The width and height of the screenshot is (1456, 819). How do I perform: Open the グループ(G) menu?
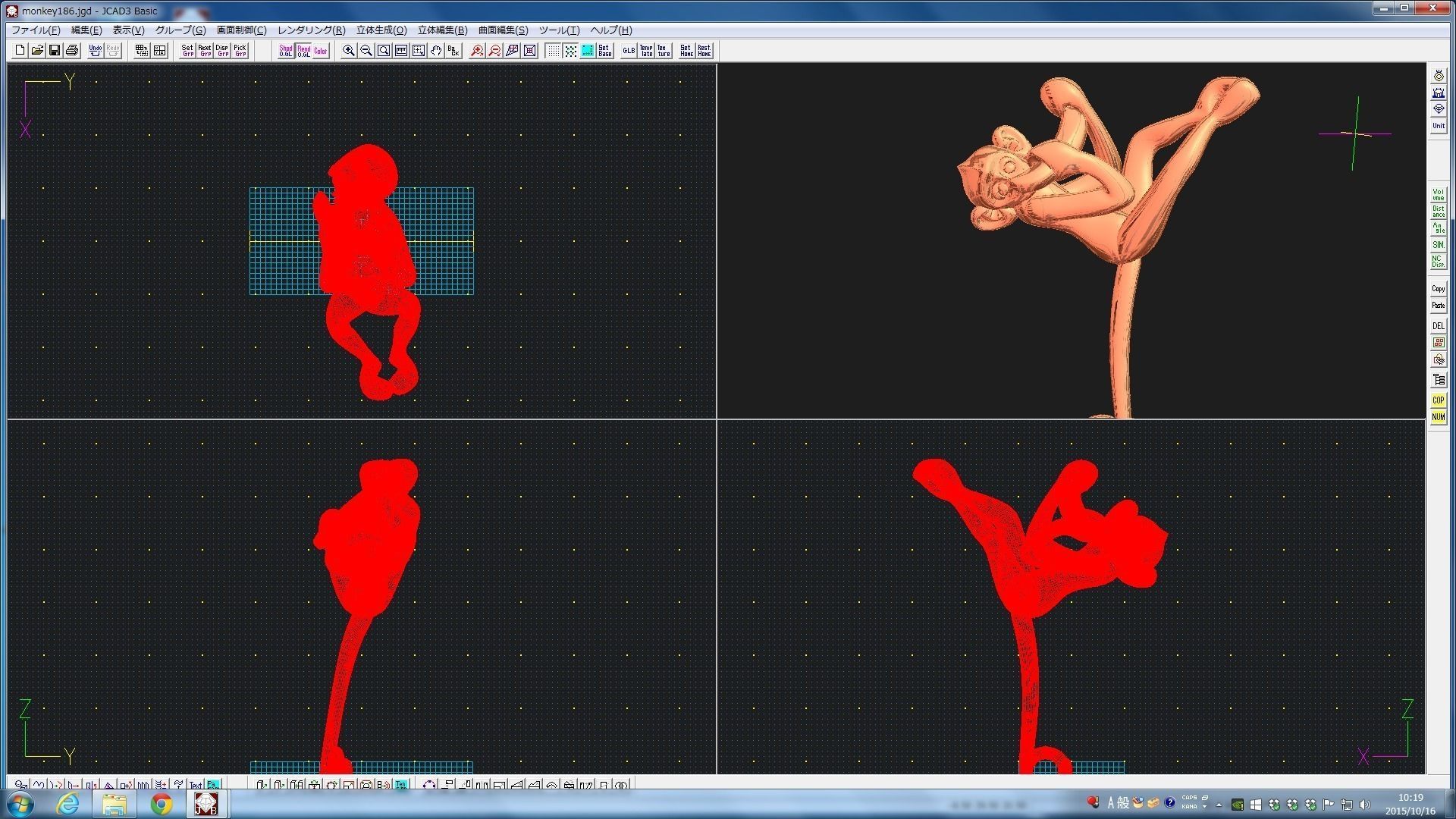(180, 30)
